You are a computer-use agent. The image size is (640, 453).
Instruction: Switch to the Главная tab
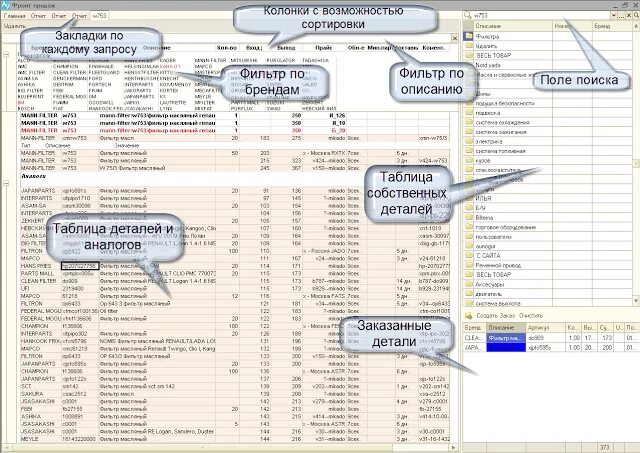pyautogui.click(x=15, y=16)
